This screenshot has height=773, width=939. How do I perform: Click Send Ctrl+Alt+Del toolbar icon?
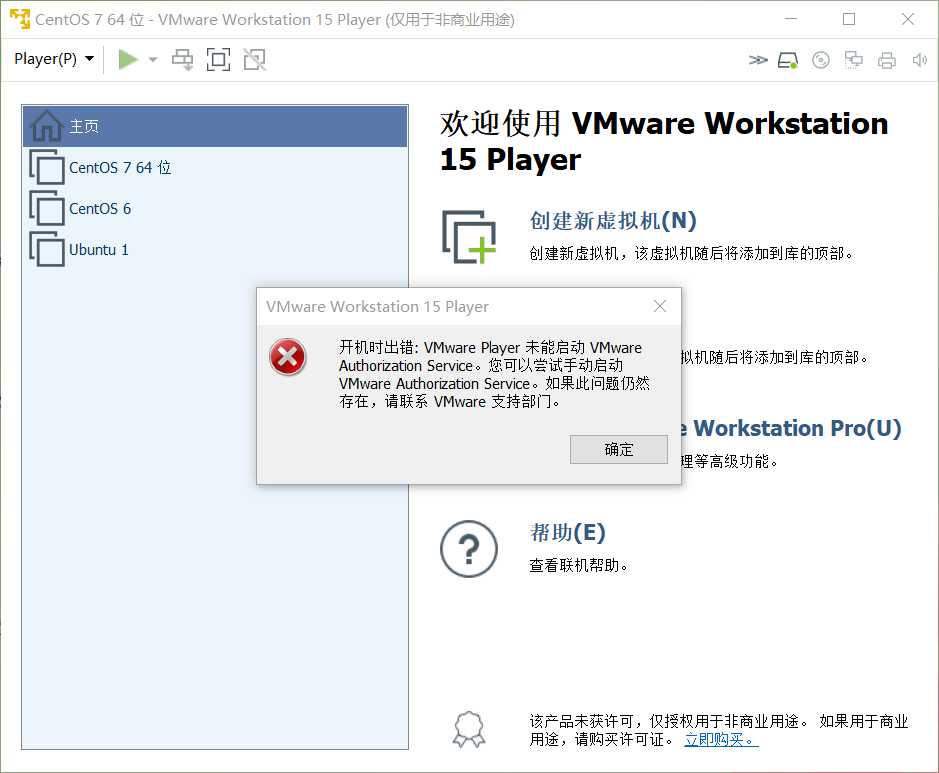tap(182, 59)
